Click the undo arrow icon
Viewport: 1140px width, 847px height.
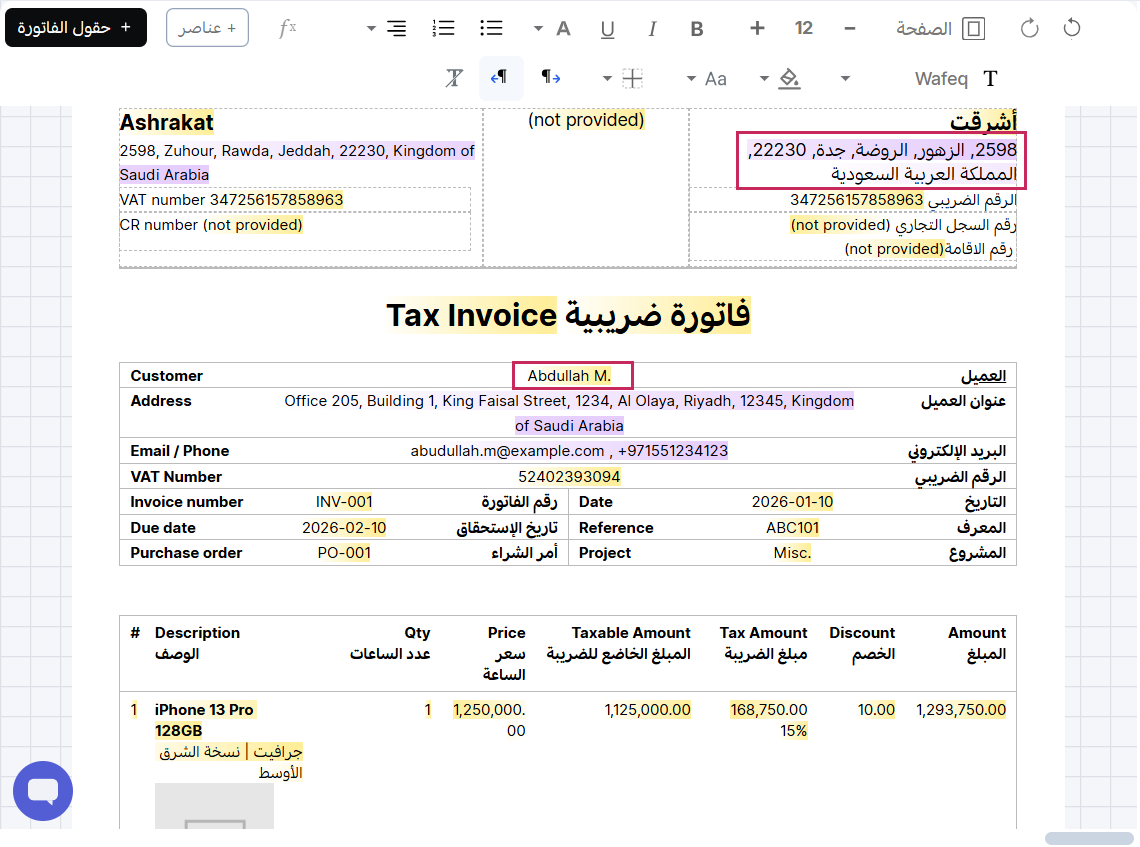1072,28
